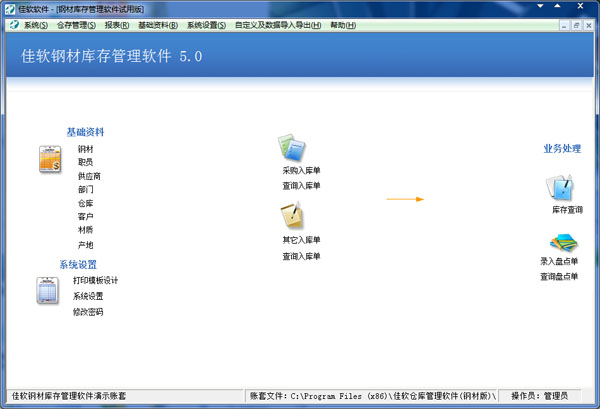Open the 部门 link
Image resolution: width=600 pixels, height=409 pixels.
85,189
